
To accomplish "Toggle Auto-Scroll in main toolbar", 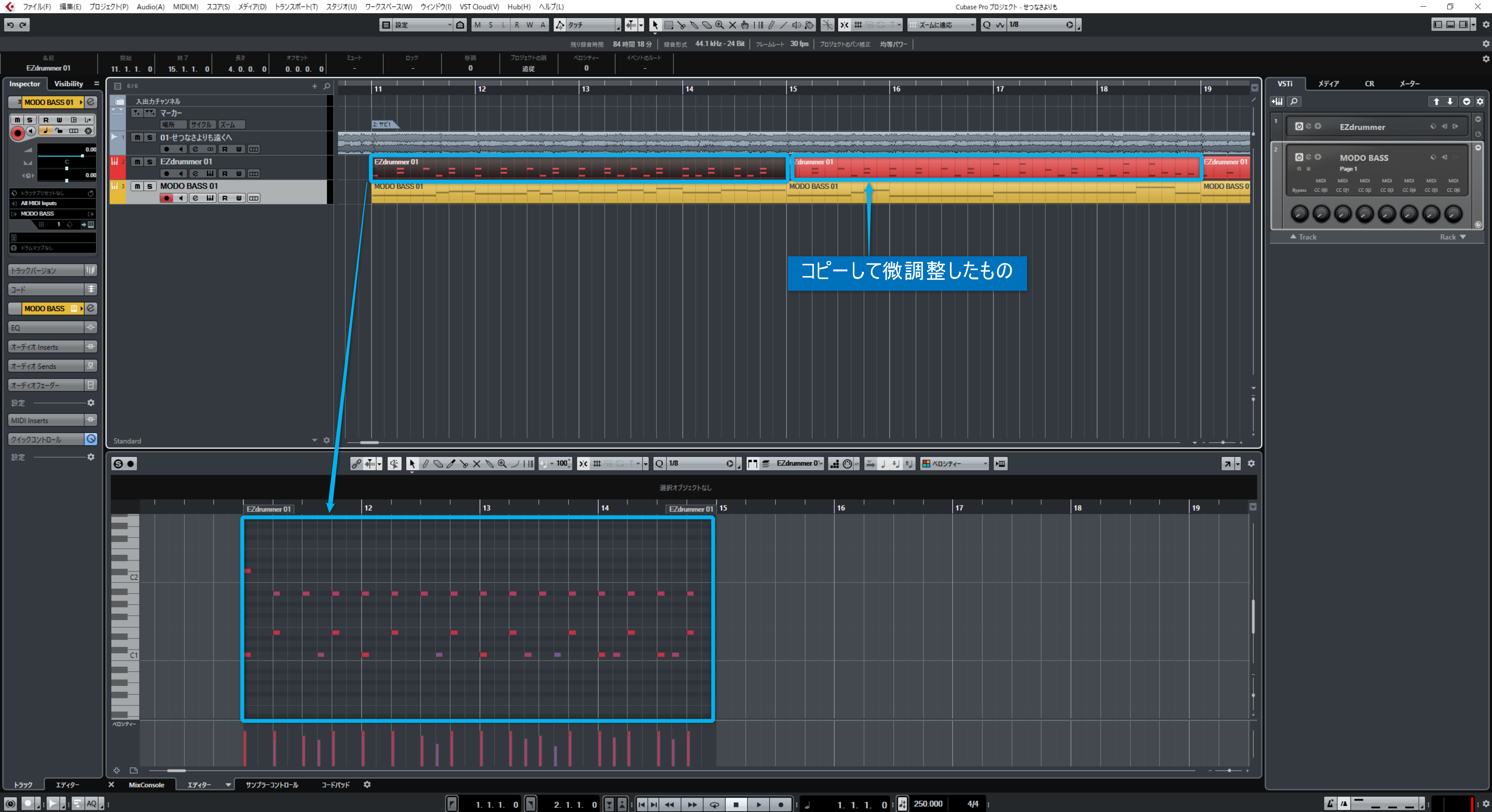I will [631, 25].
